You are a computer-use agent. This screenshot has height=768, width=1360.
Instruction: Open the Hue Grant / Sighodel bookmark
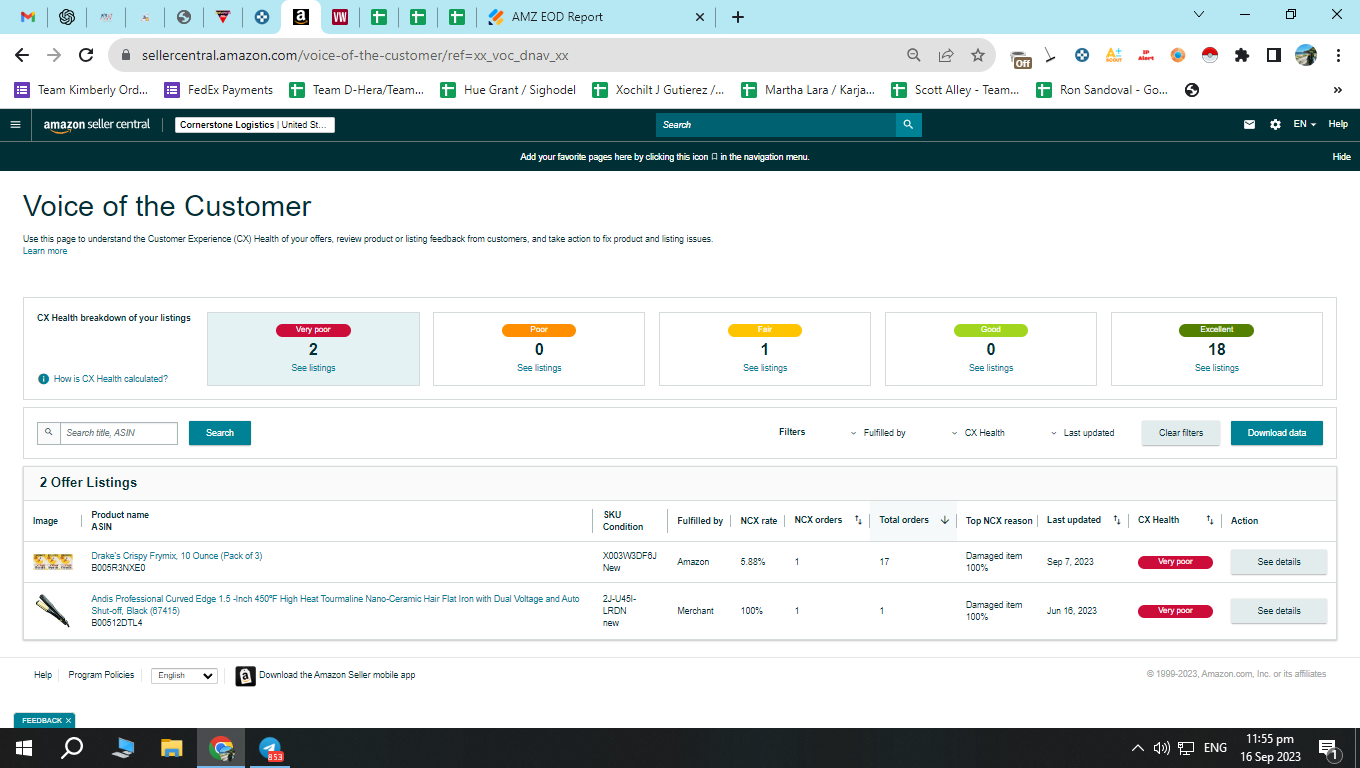508,90
